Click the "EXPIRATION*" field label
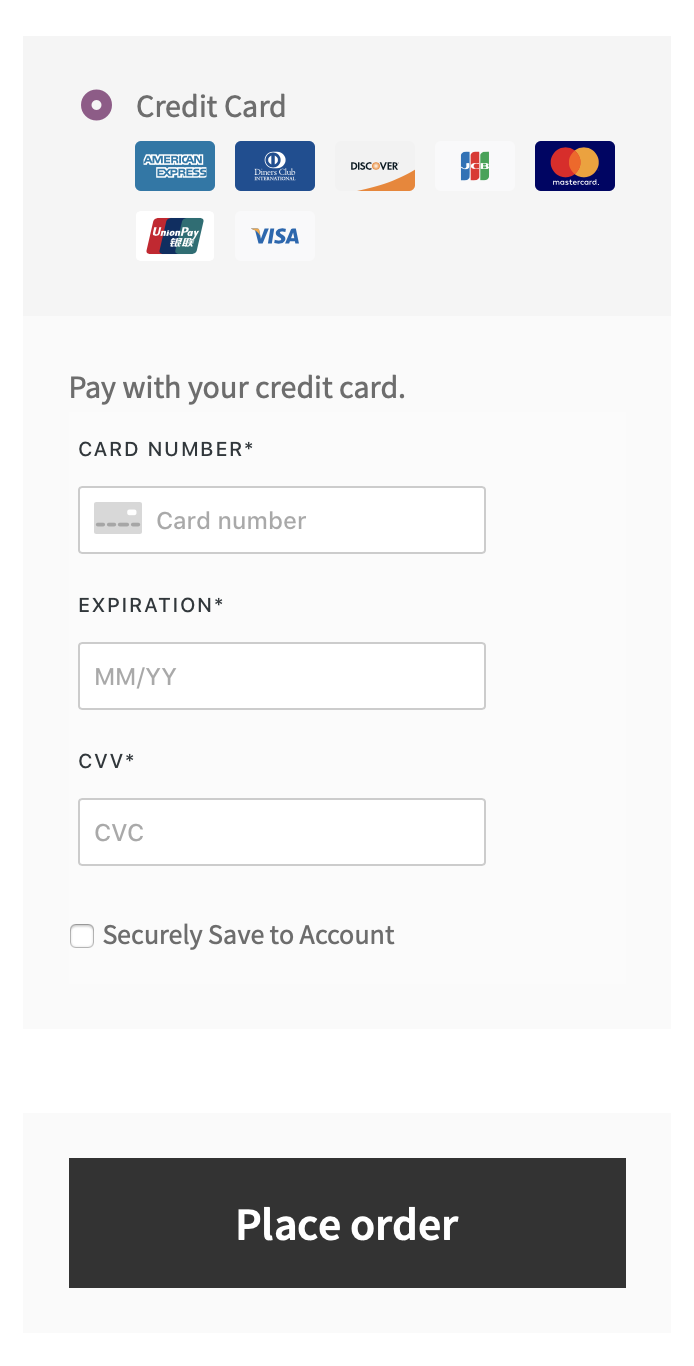Screen dimensions: 694x1366 coord(151,605)
